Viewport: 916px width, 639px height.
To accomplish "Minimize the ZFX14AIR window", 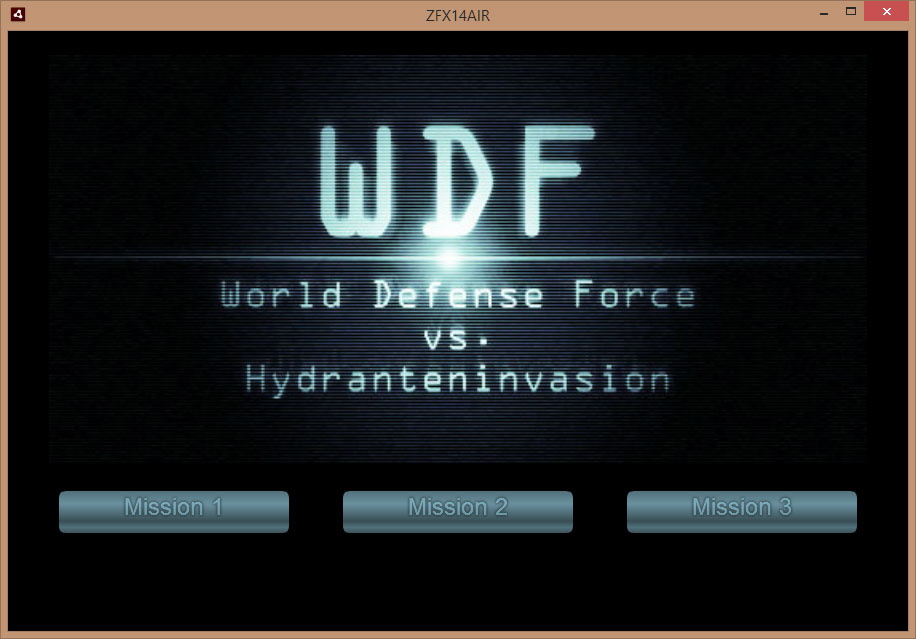I will click(x=823, y=13).
